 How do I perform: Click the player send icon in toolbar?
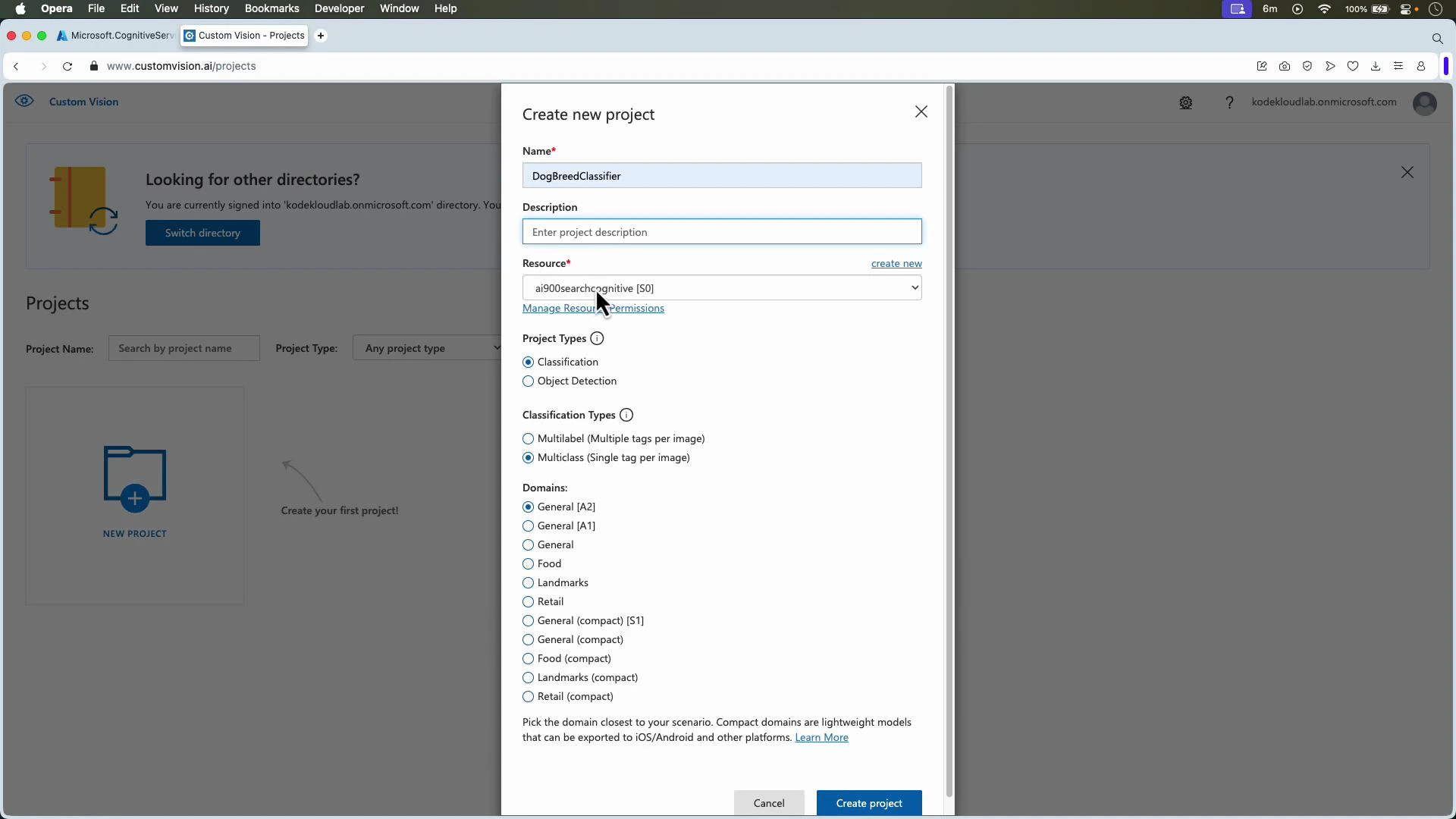coord(1330,67)
